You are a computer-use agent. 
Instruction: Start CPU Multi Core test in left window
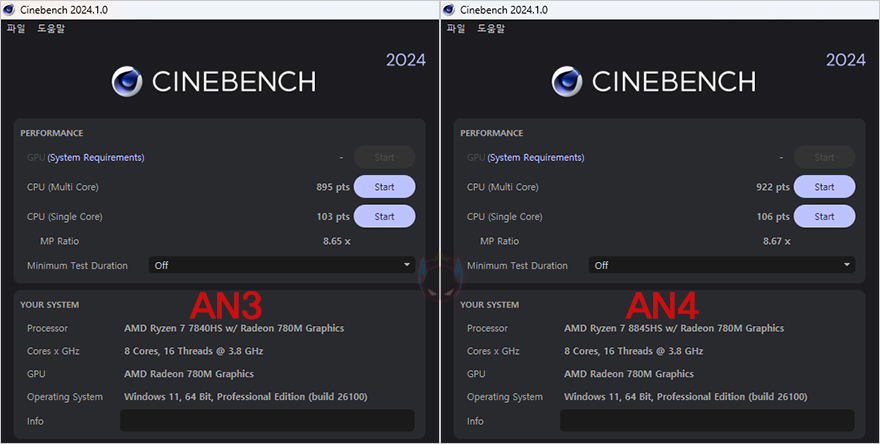tap(384, 187)
